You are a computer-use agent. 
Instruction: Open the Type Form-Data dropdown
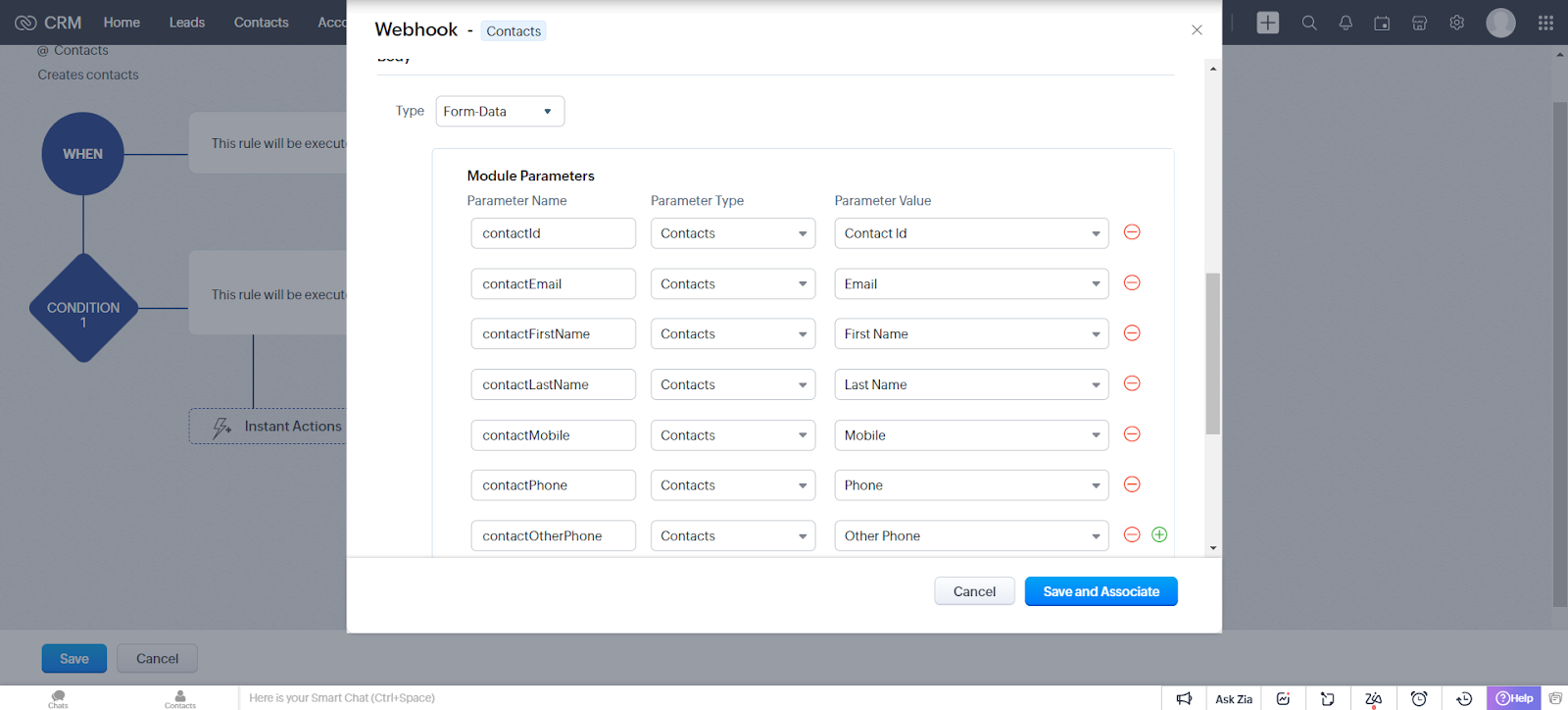pyautogui.click(x=500, y=111)
